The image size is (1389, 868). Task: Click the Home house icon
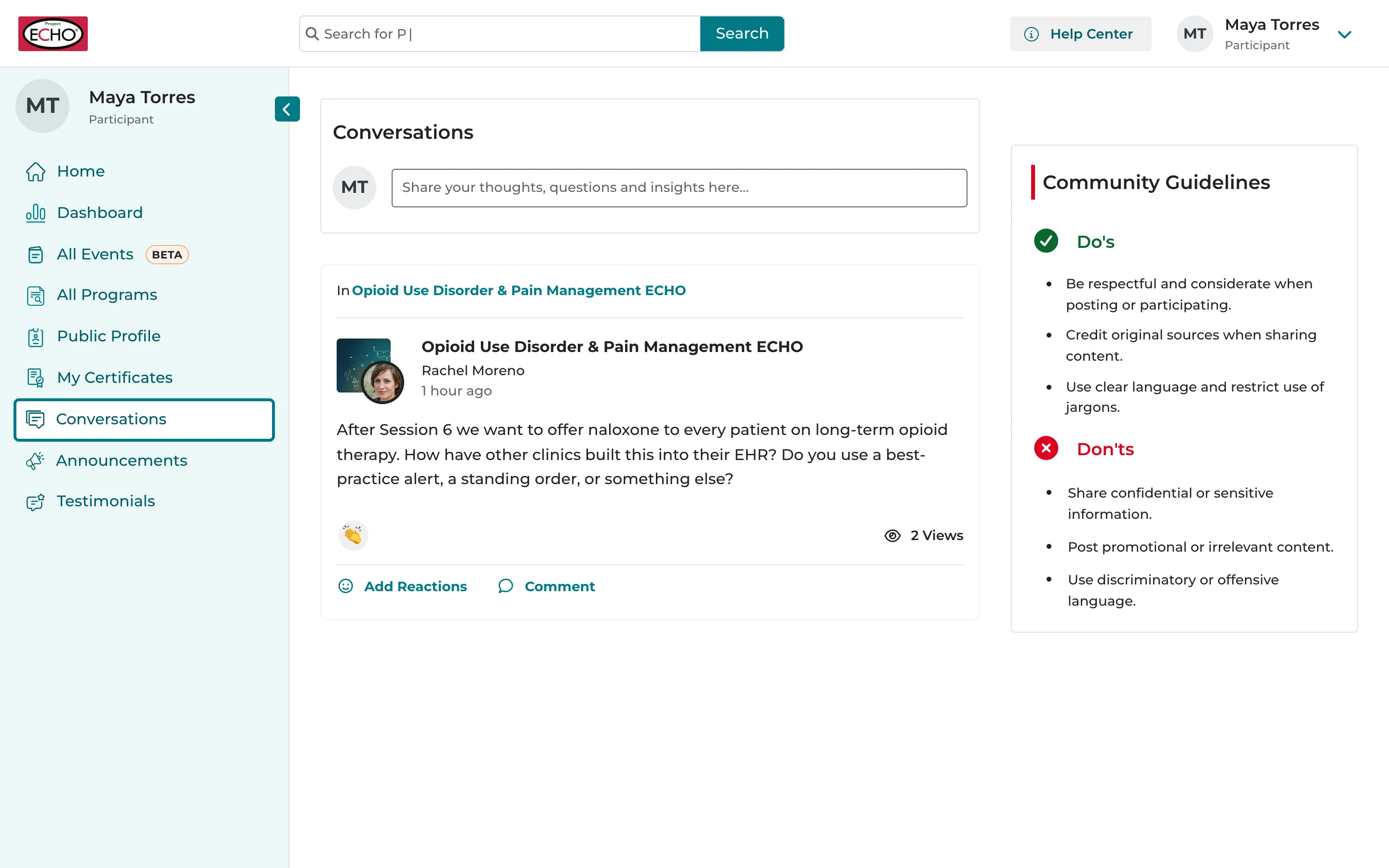click(36, 171)
